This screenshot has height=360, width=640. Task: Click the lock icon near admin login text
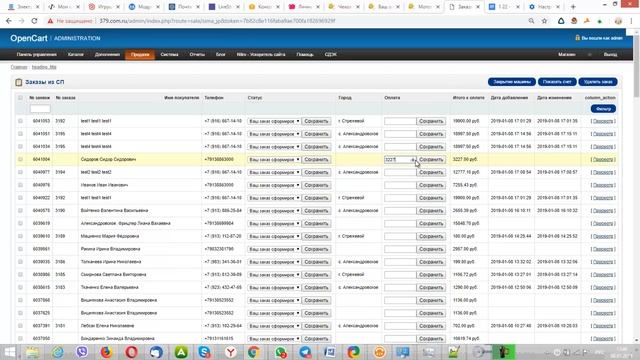point(577,38)
